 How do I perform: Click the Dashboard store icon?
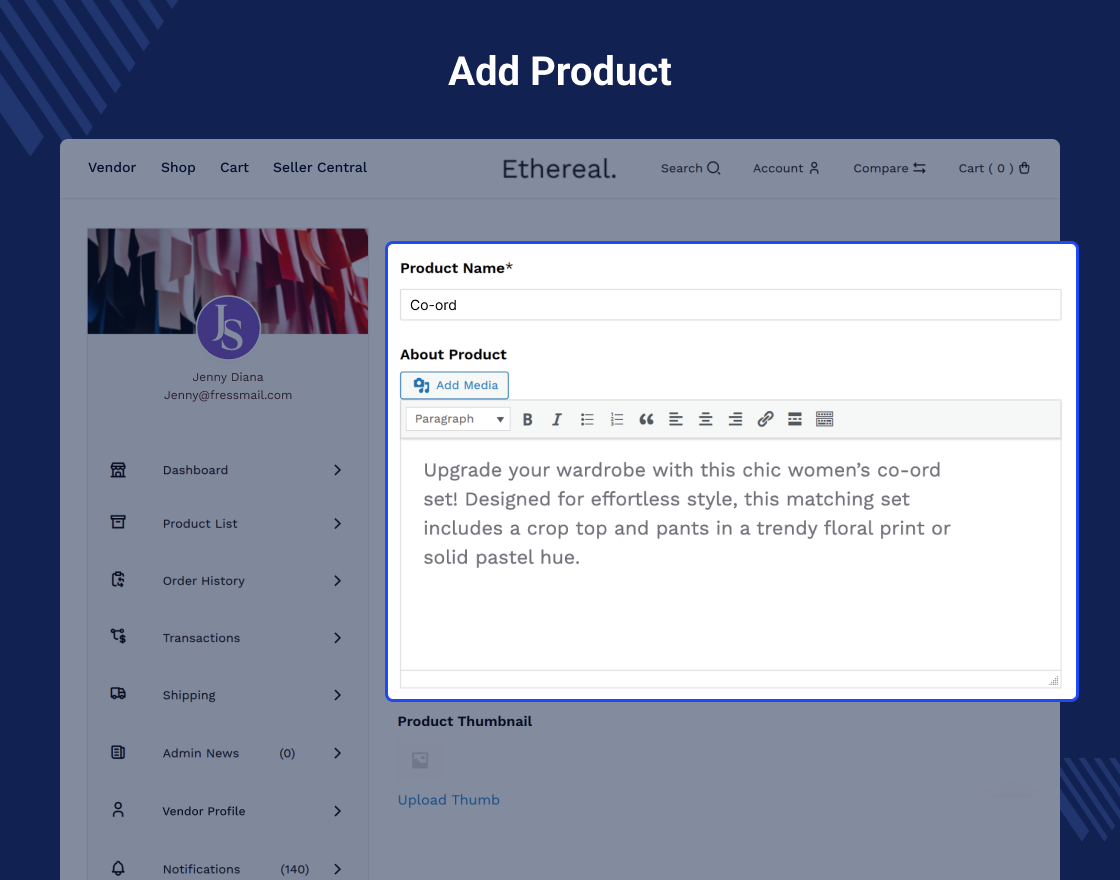pyautogui.click(x=119, y=470)
